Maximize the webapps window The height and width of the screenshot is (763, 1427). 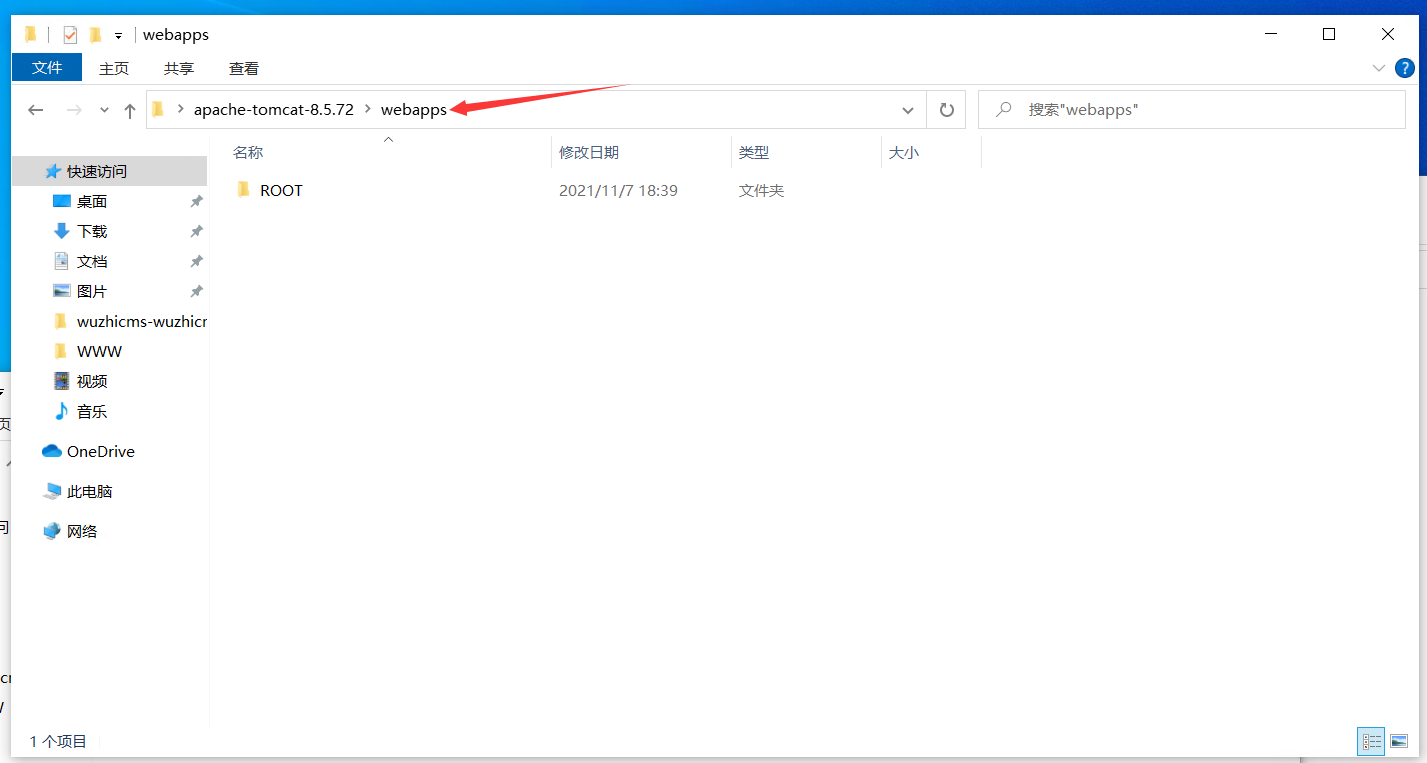1329,34
